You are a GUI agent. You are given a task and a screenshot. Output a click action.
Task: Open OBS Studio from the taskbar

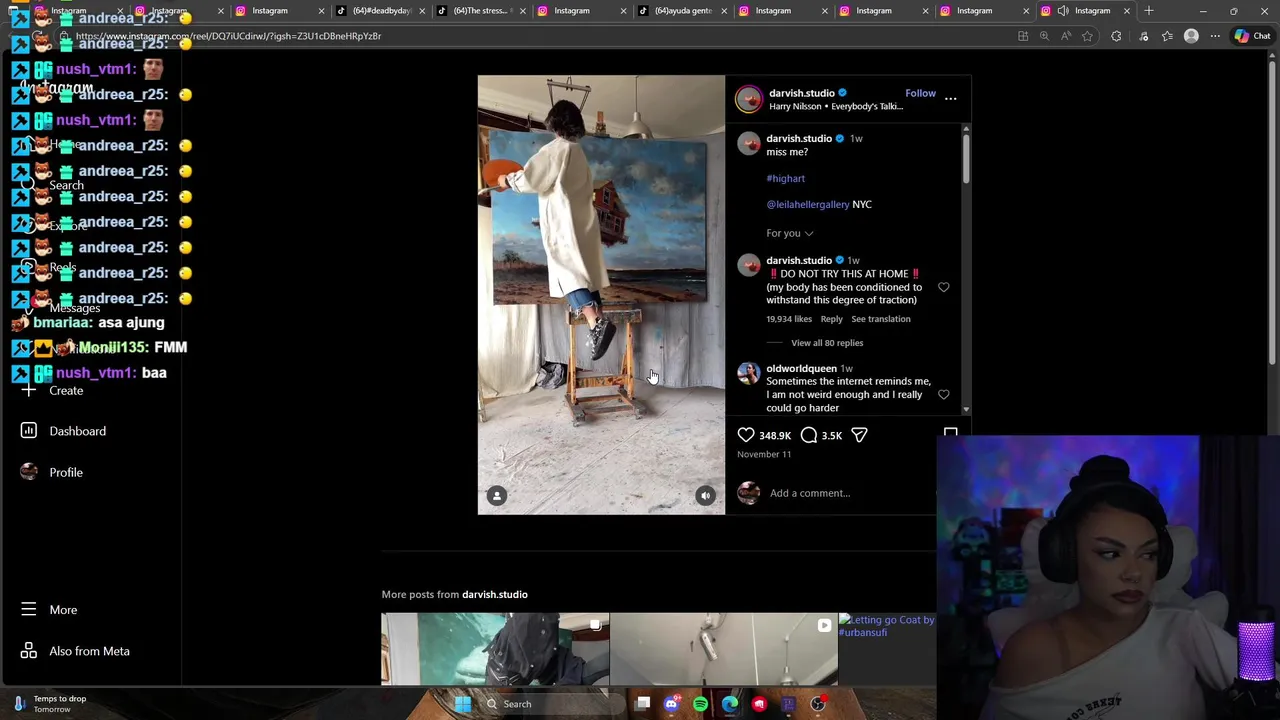[x=818, y=704]
